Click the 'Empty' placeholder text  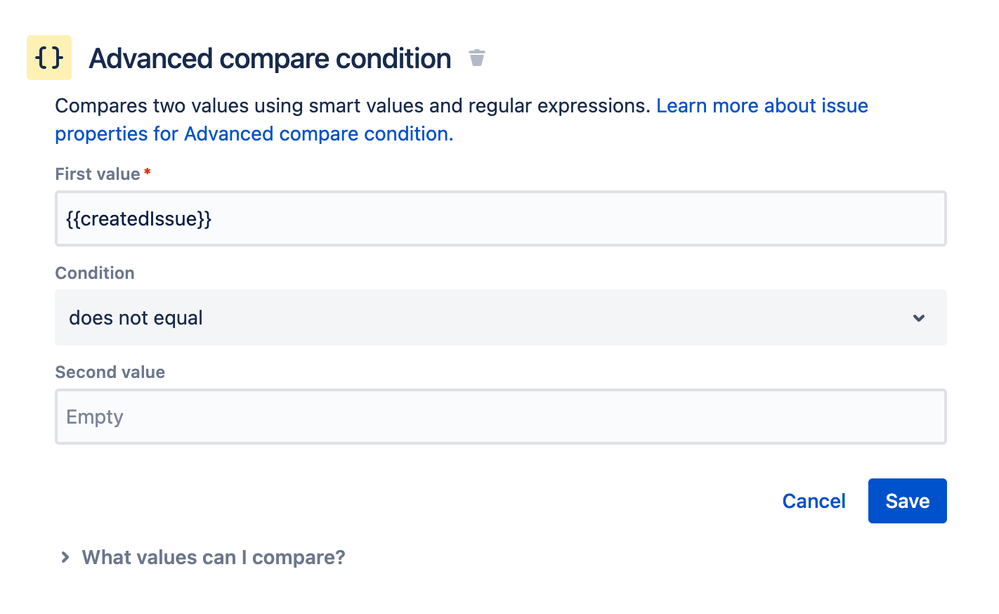pos(95,417)
